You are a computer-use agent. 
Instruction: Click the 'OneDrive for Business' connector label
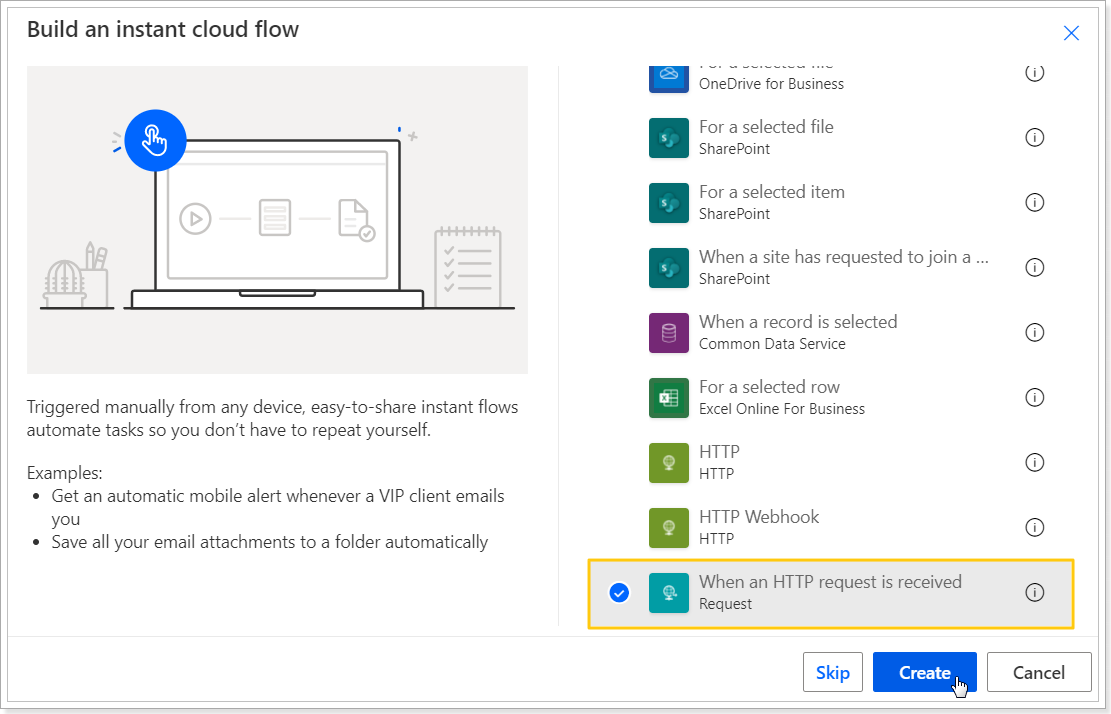(772, 84)
